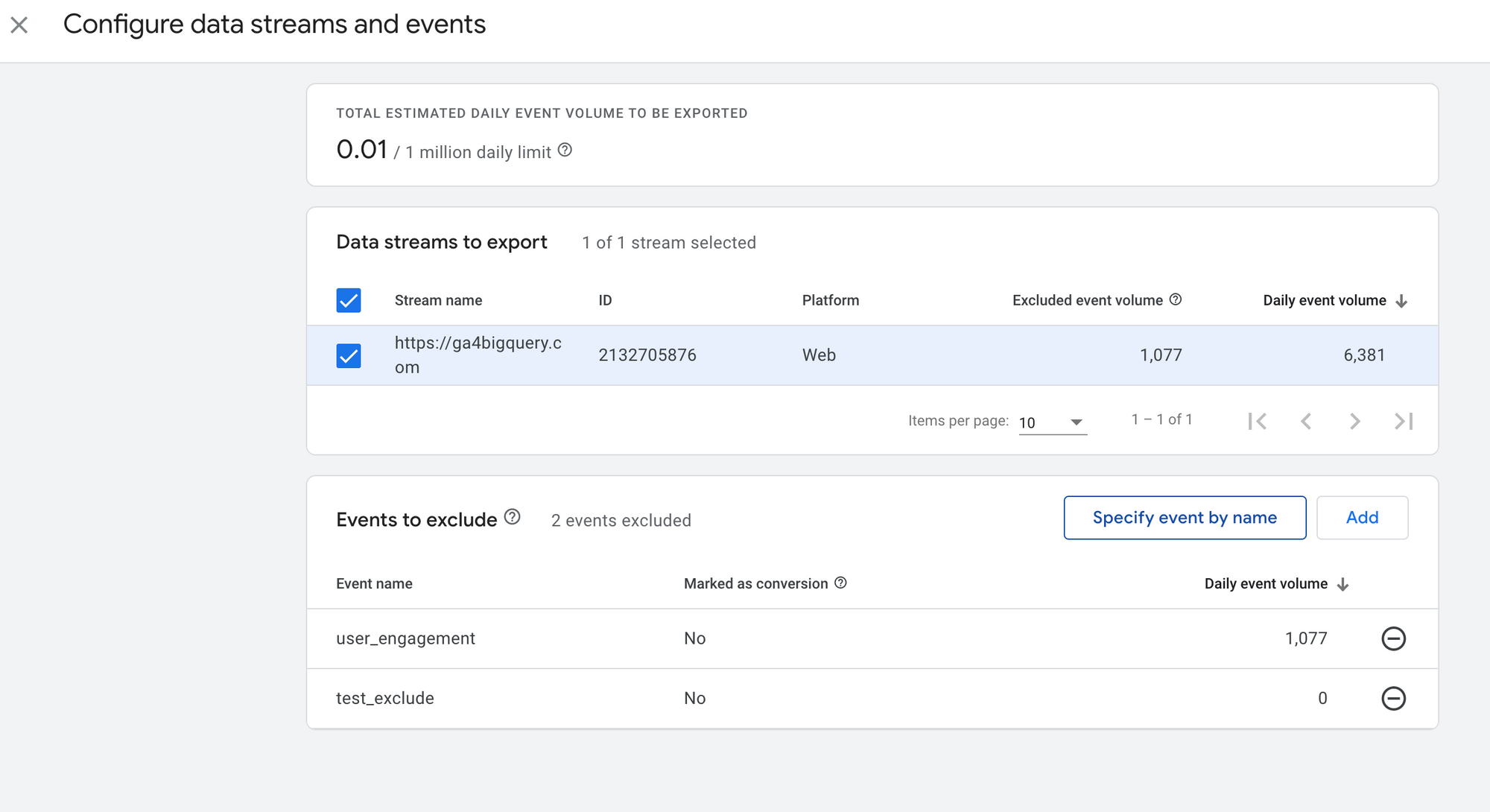Go to last page of streams

pos(1404,421)
